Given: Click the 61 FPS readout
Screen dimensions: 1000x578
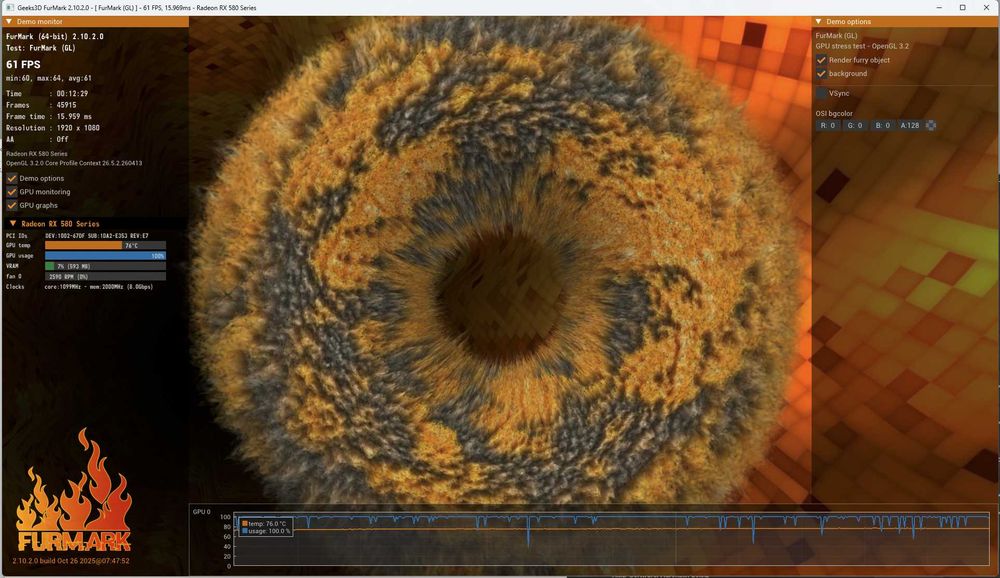Looking at the screenshot, I should (x=23, y=64).
